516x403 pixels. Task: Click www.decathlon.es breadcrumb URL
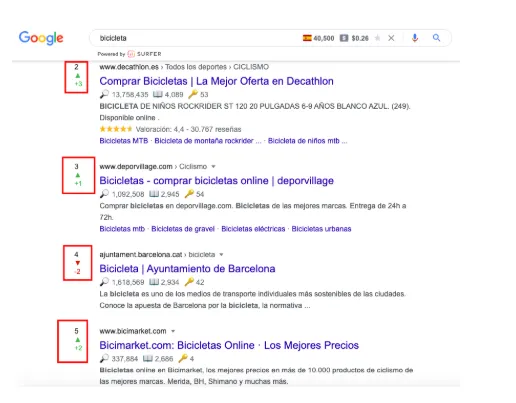pos(129,67)
